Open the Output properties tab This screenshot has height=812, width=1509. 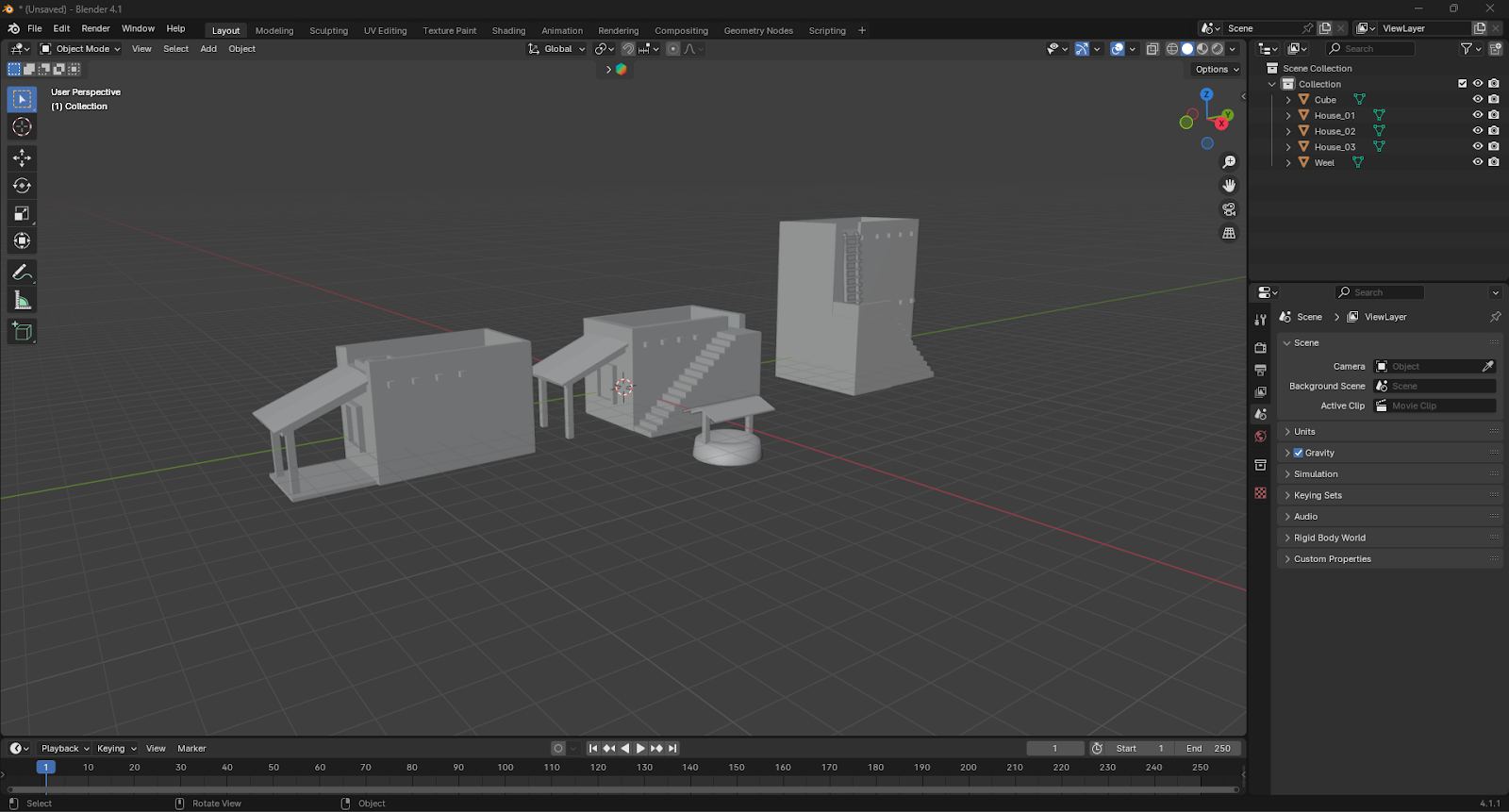[x=1260, y=370]
